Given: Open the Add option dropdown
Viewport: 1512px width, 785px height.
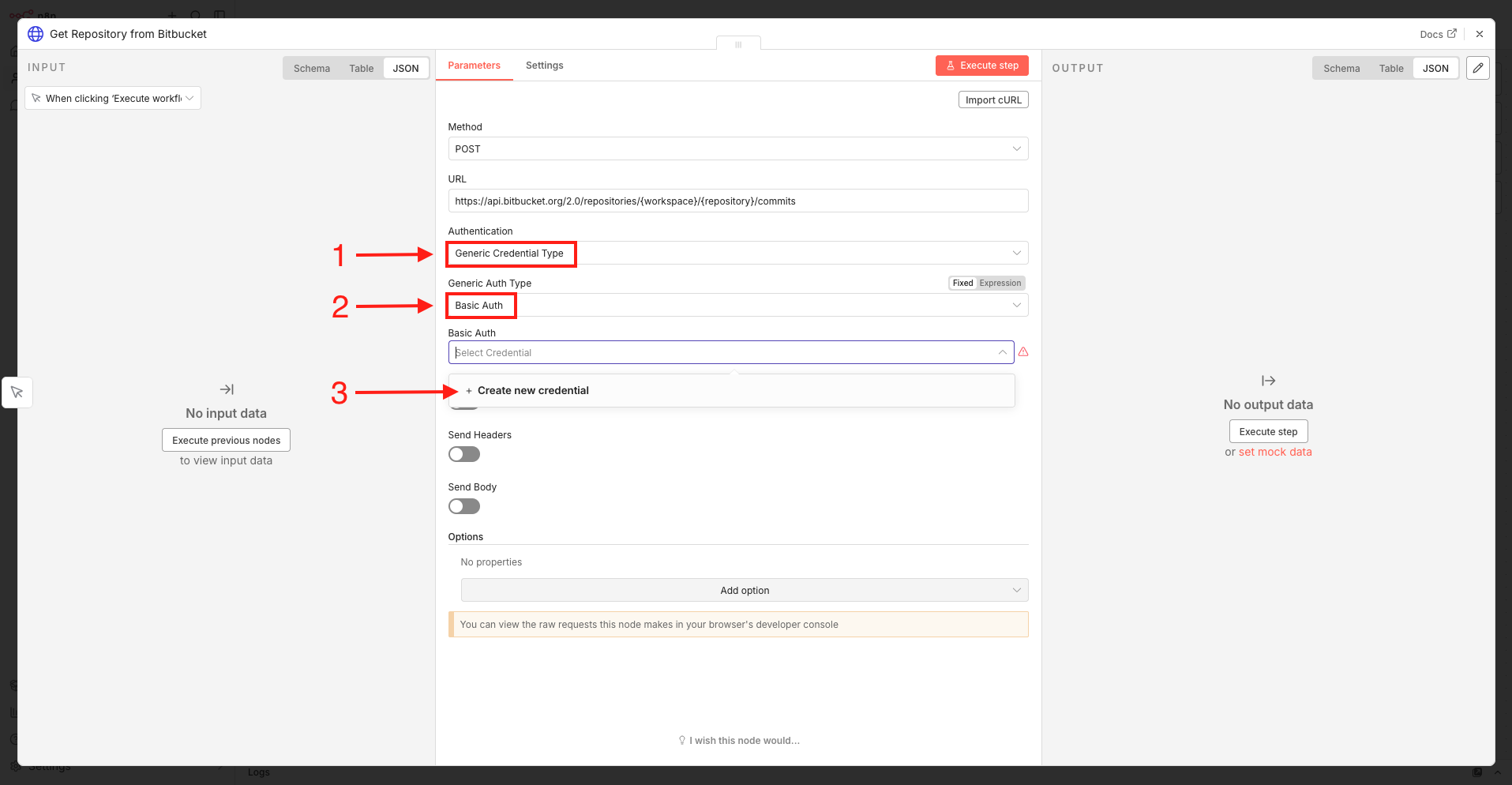Looking at the screenshot, I should (744, 591).
